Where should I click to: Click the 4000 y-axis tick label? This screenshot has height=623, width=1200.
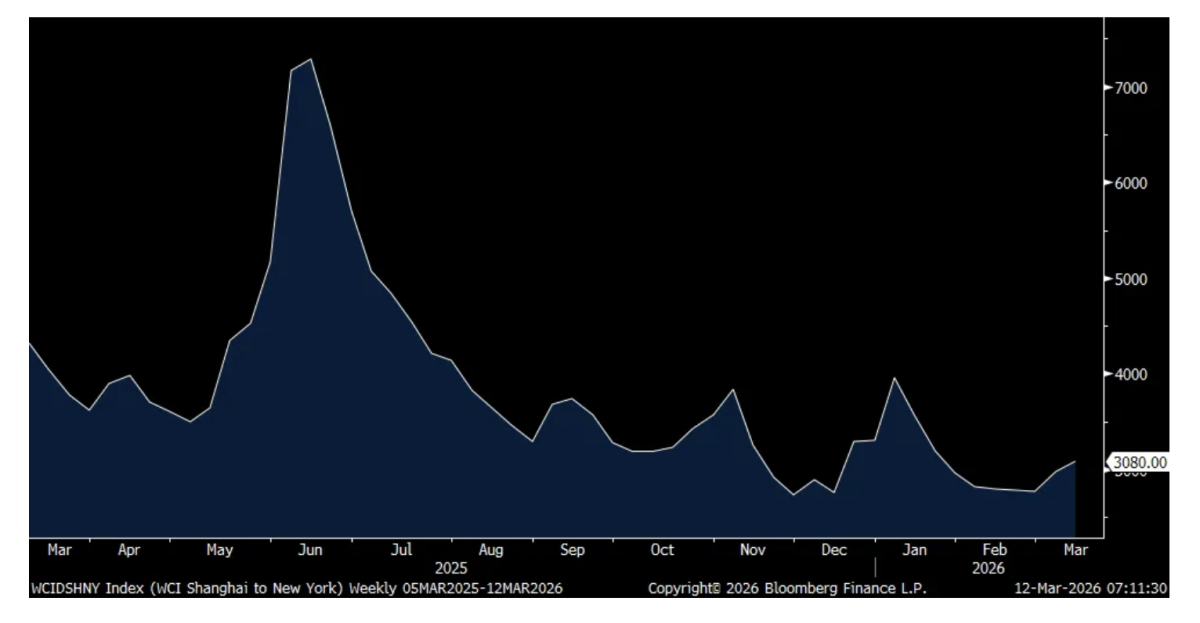pyautogui.click(x=1132, y=375)
